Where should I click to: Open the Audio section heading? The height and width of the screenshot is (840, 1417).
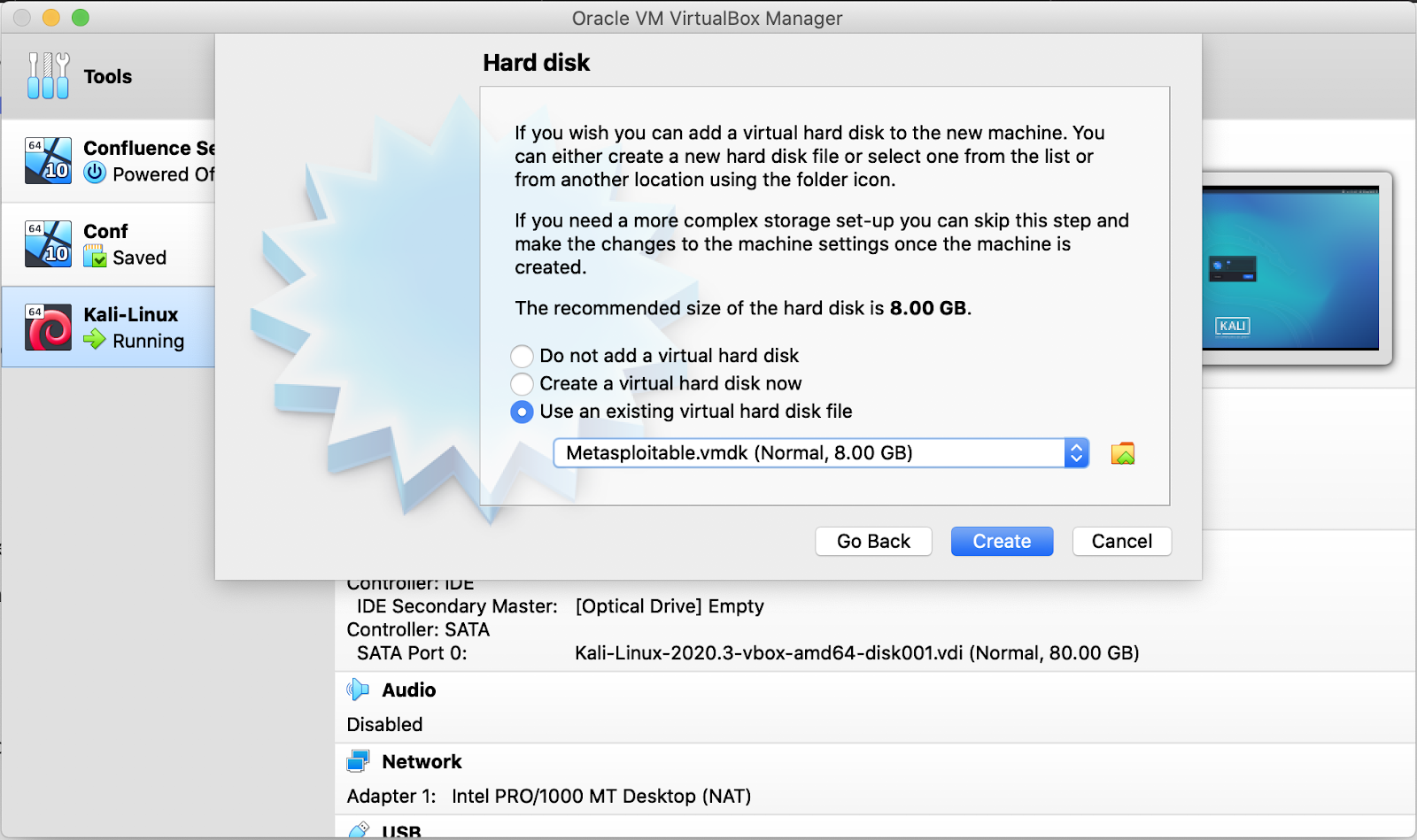(x=408, y=690)
